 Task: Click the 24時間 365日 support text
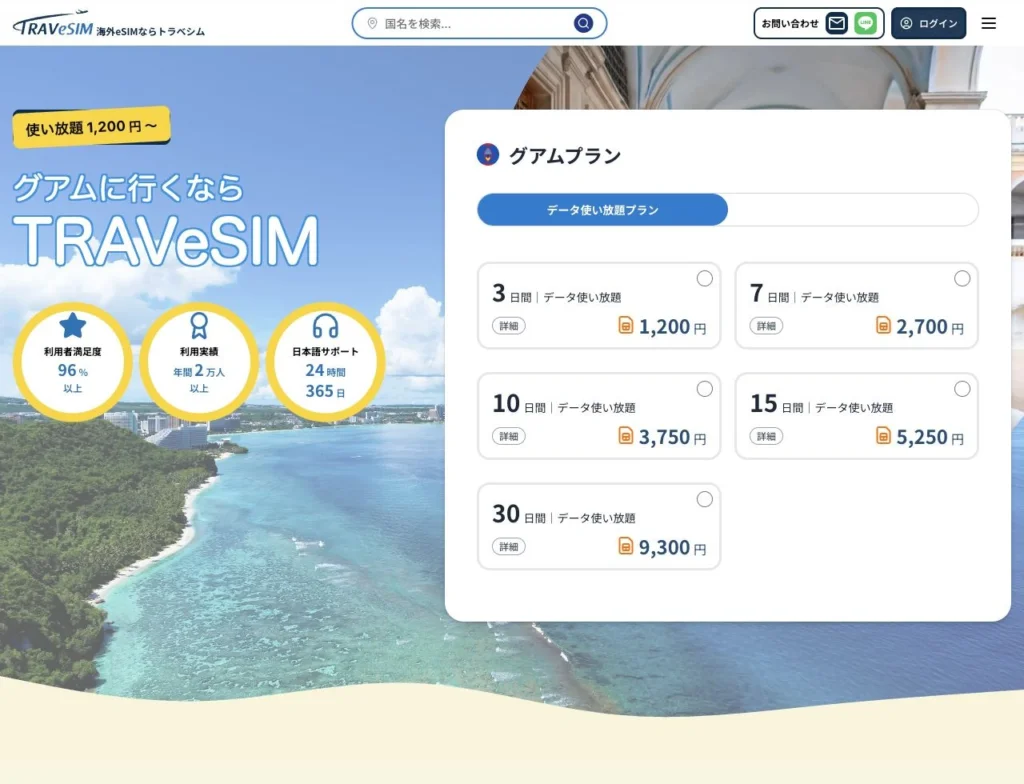325,380
